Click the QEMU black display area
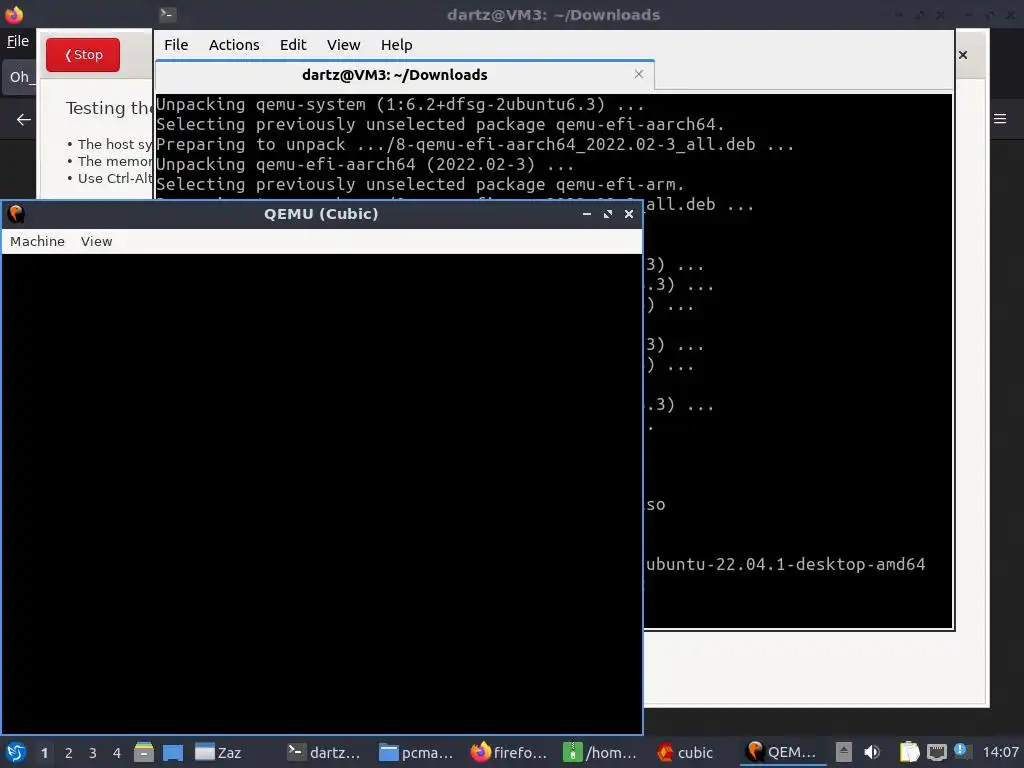The height and width of the screenshot is (768, 1024). coord(322,494)
